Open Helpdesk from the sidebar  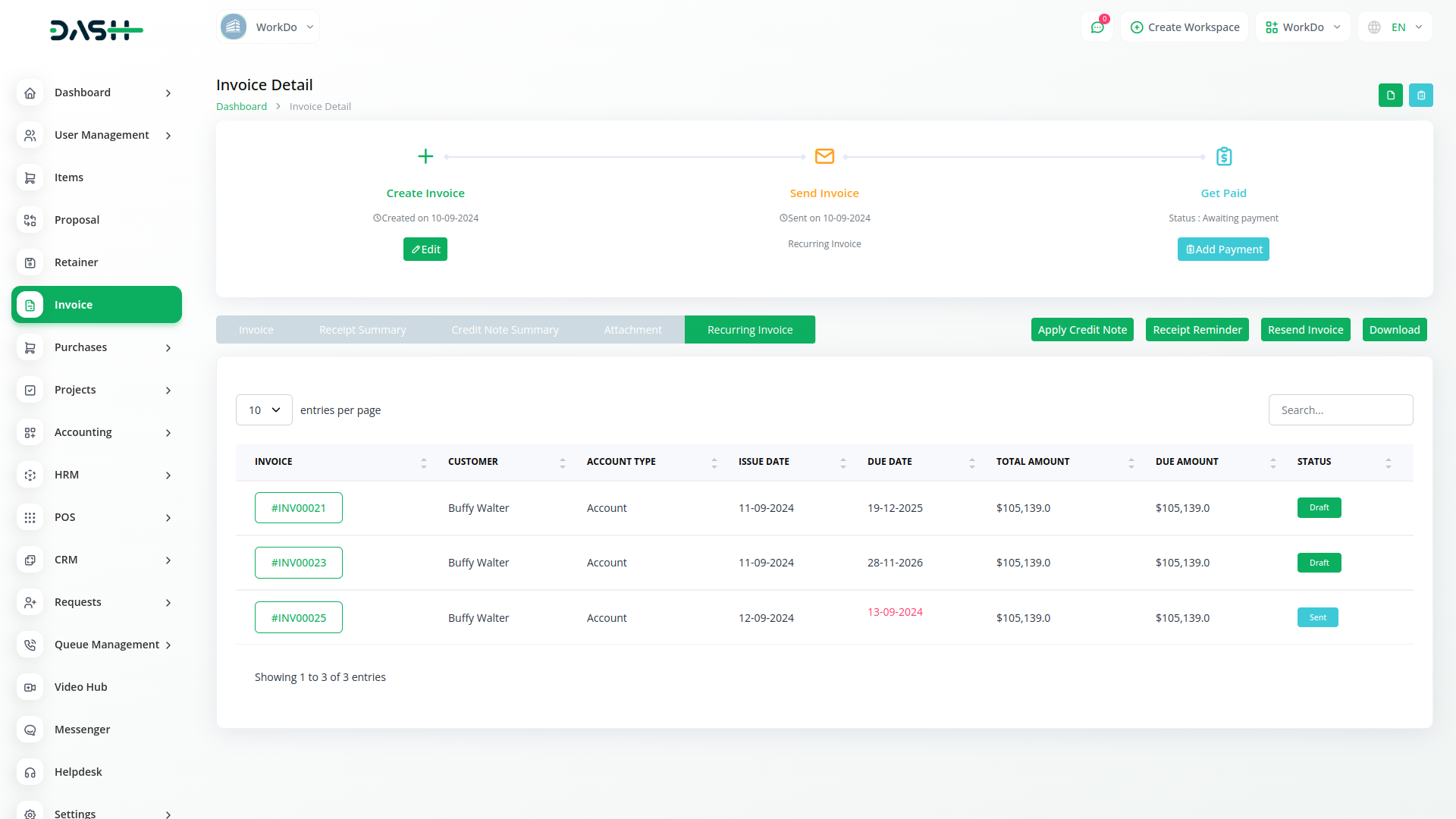click(x=78, y=772)
